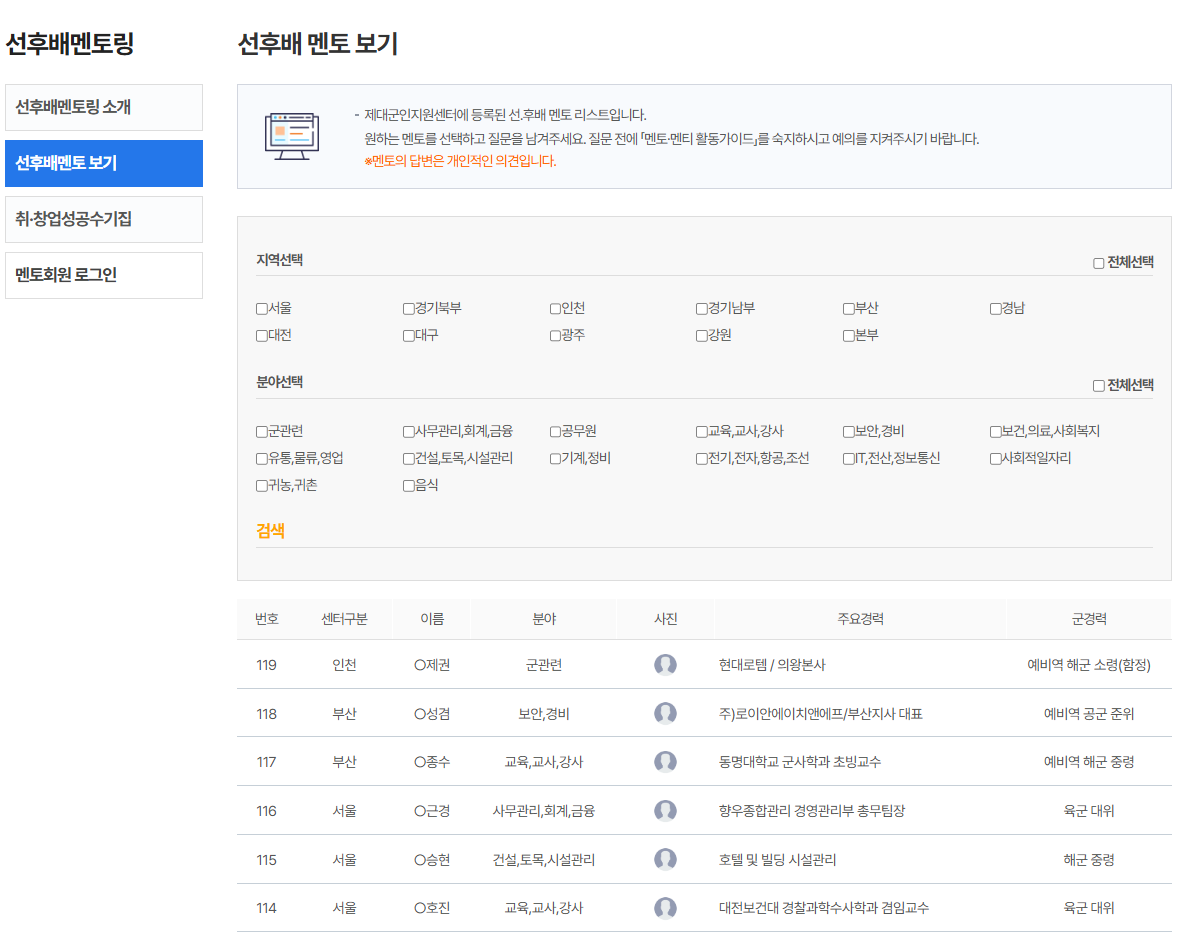Screen dimensions: 1188x932
Task: Click the 분야 column header
Action: [x=544, y=619]
